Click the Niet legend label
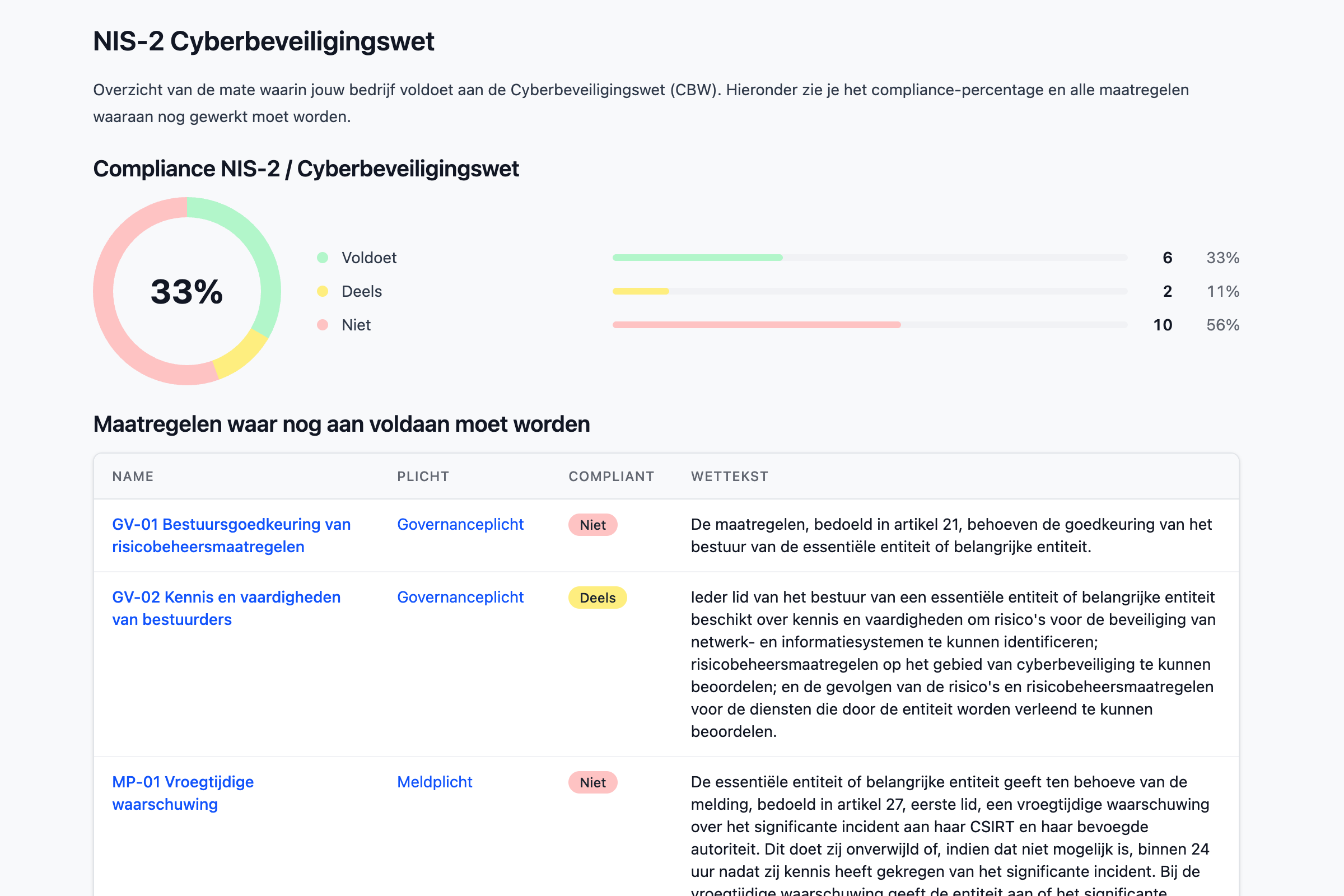The width and height of the screenshot is (1344, 896). click(x=356, y=325)
